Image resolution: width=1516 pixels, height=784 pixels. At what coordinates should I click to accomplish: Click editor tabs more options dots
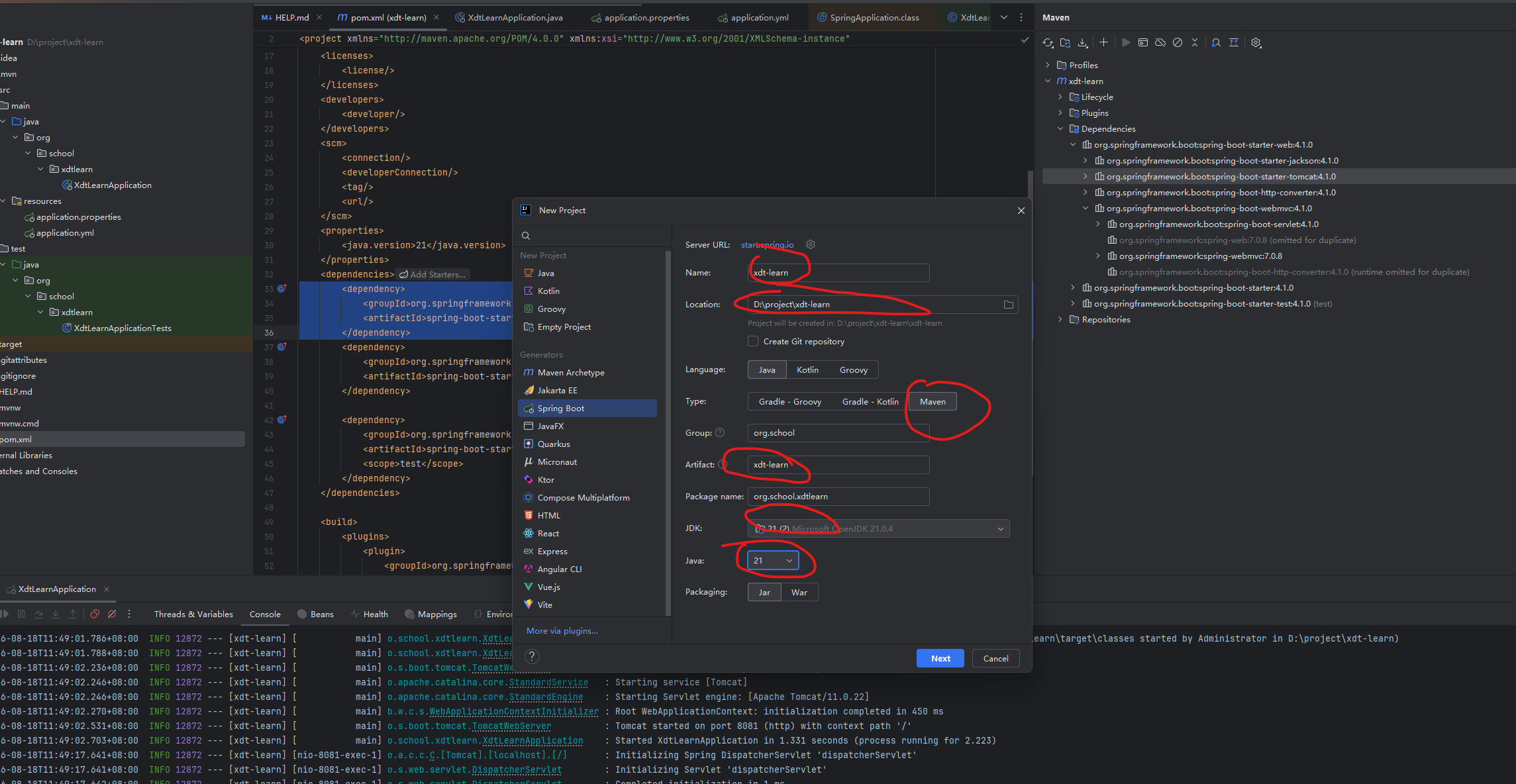point(1021,17)
